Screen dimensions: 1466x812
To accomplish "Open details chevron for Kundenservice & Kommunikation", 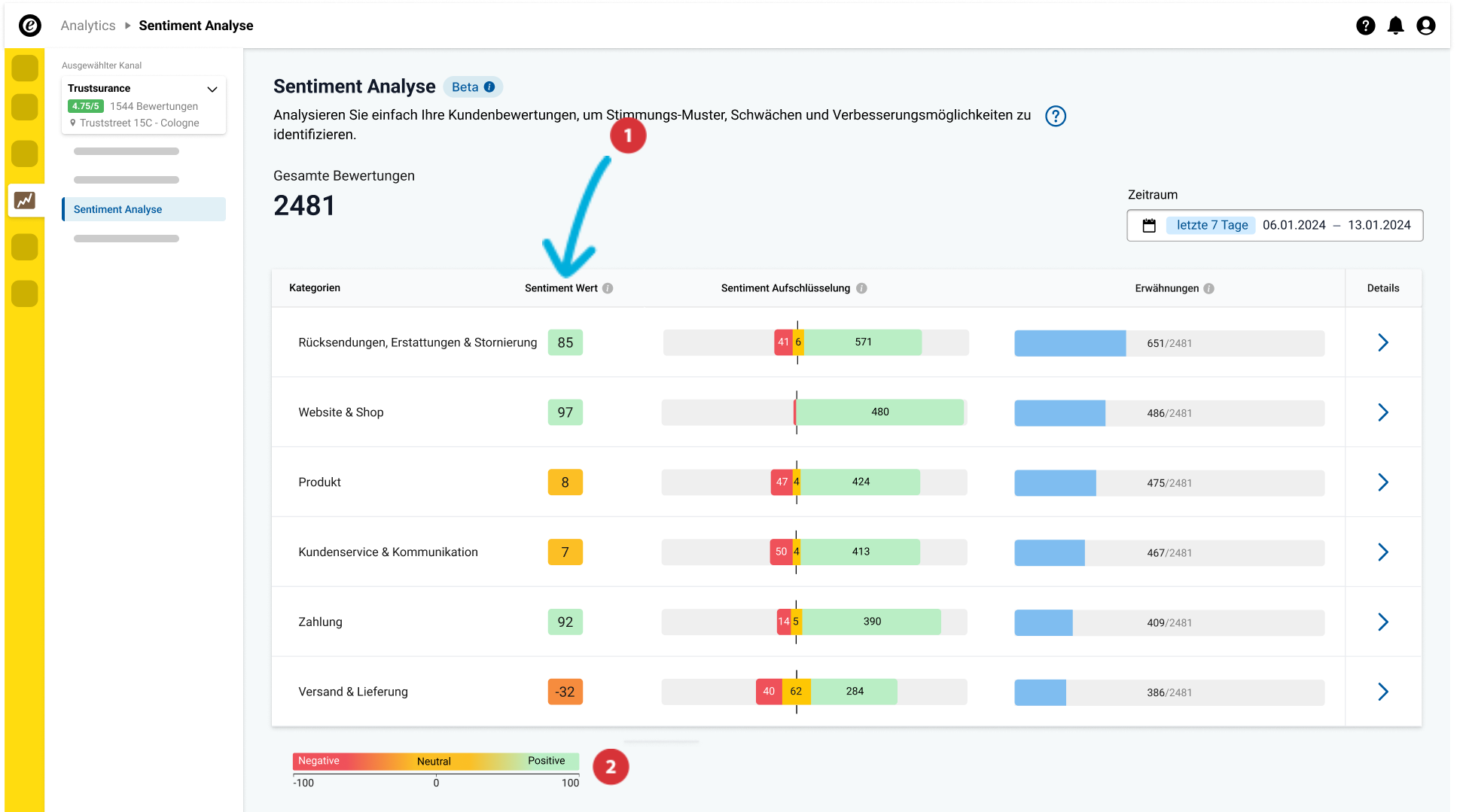I will pos(1382,552).
